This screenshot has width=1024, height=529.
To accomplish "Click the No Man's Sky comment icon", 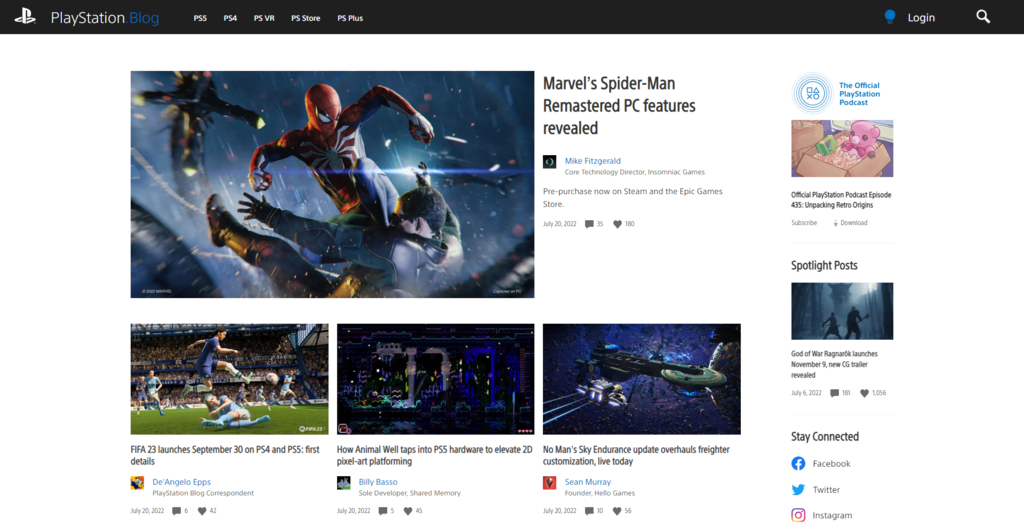I will (x=589, y=511).
